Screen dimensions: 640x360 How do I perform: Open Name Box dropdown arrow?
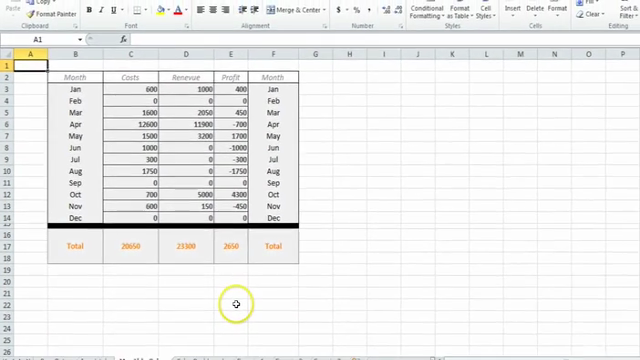coord(80,40)
